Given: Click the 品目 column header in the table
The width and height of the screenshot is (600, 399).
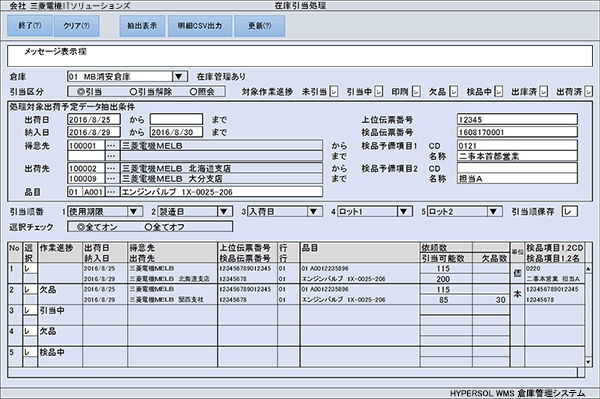Looking at the screenshot, I should (x=360, y=252).
